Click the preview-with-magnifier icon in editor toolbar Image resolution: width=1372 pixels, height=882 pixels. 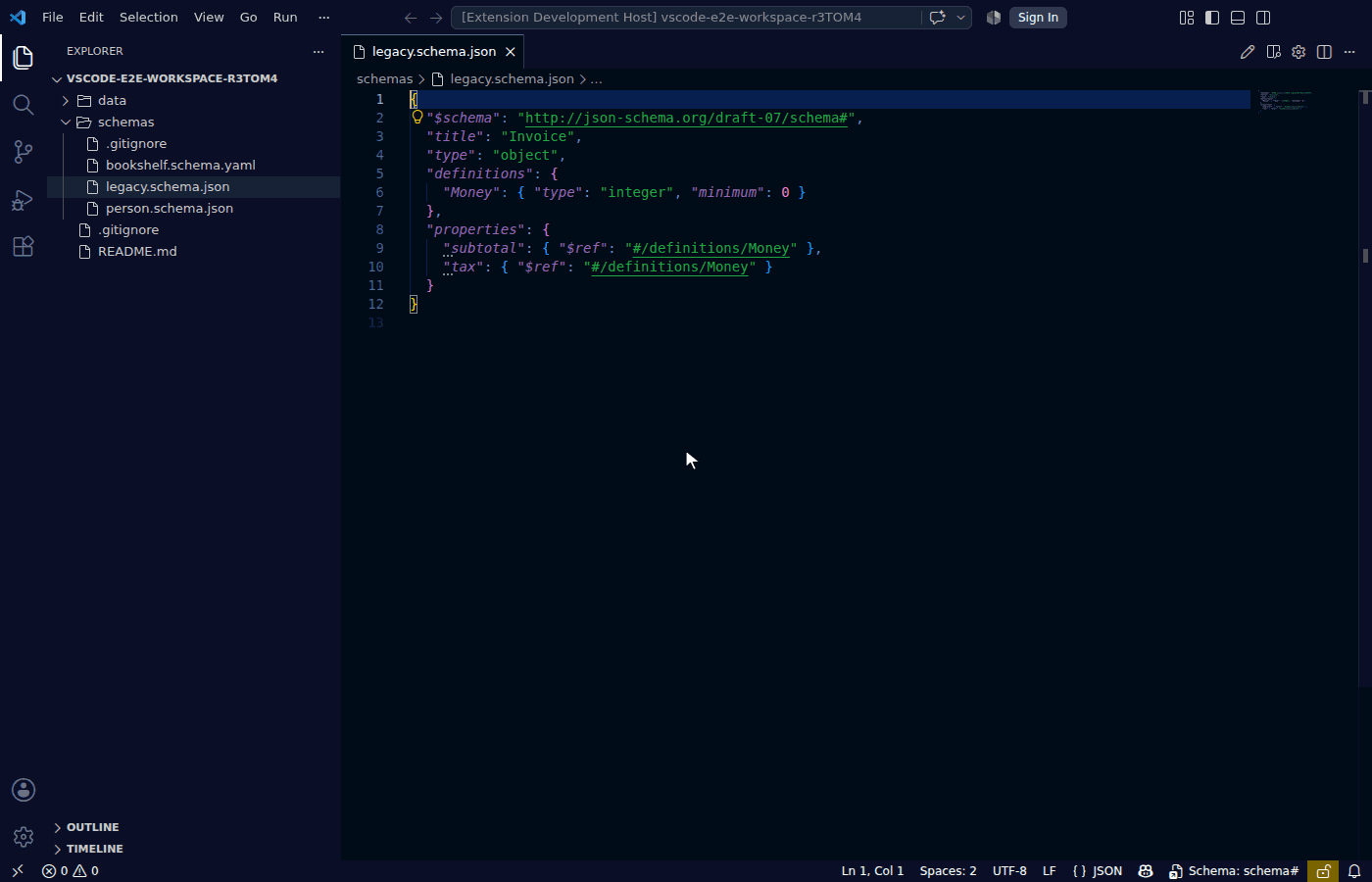1273,52
